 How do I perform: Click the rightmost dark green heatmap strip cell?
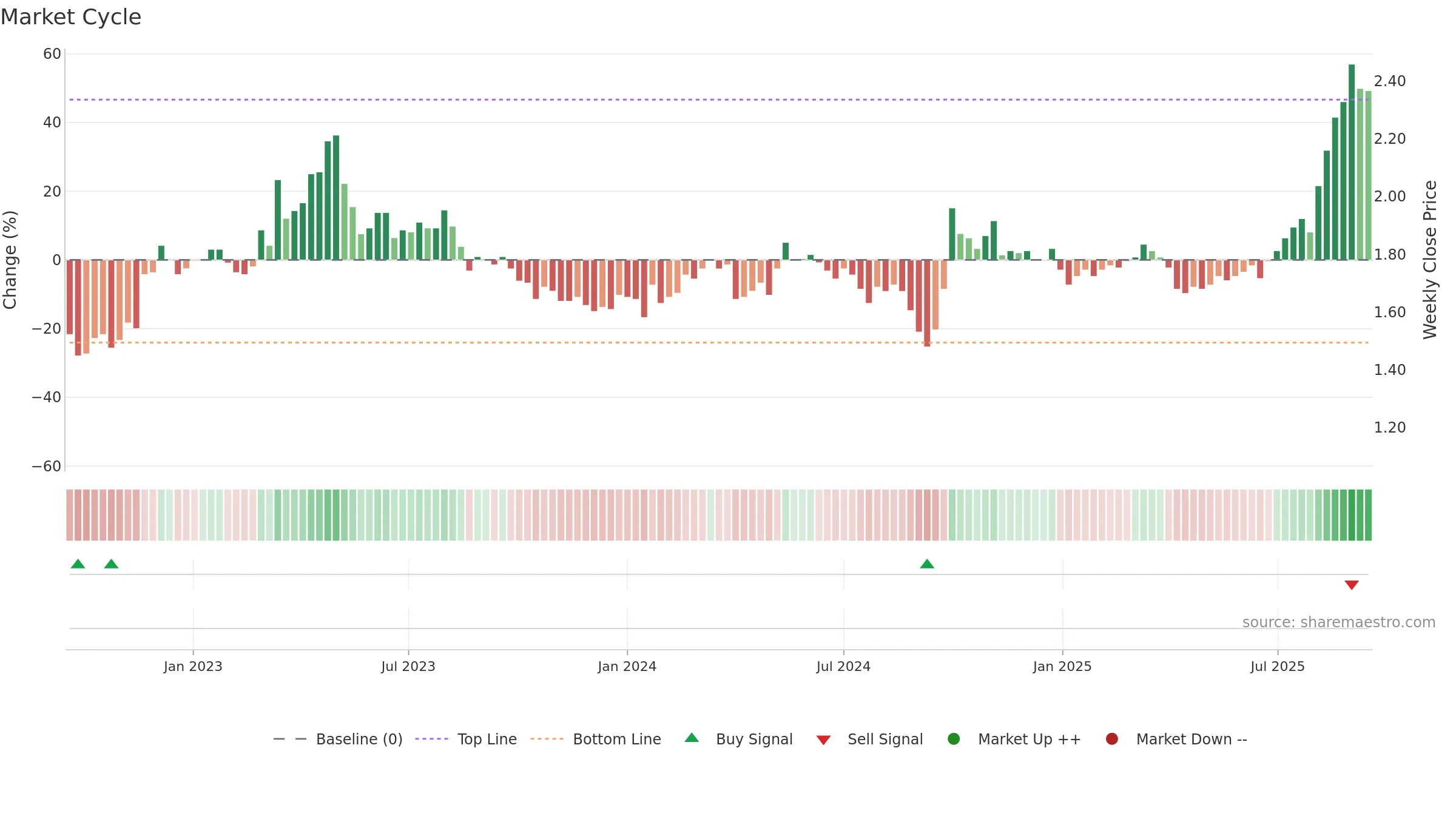pos(1368,515)
